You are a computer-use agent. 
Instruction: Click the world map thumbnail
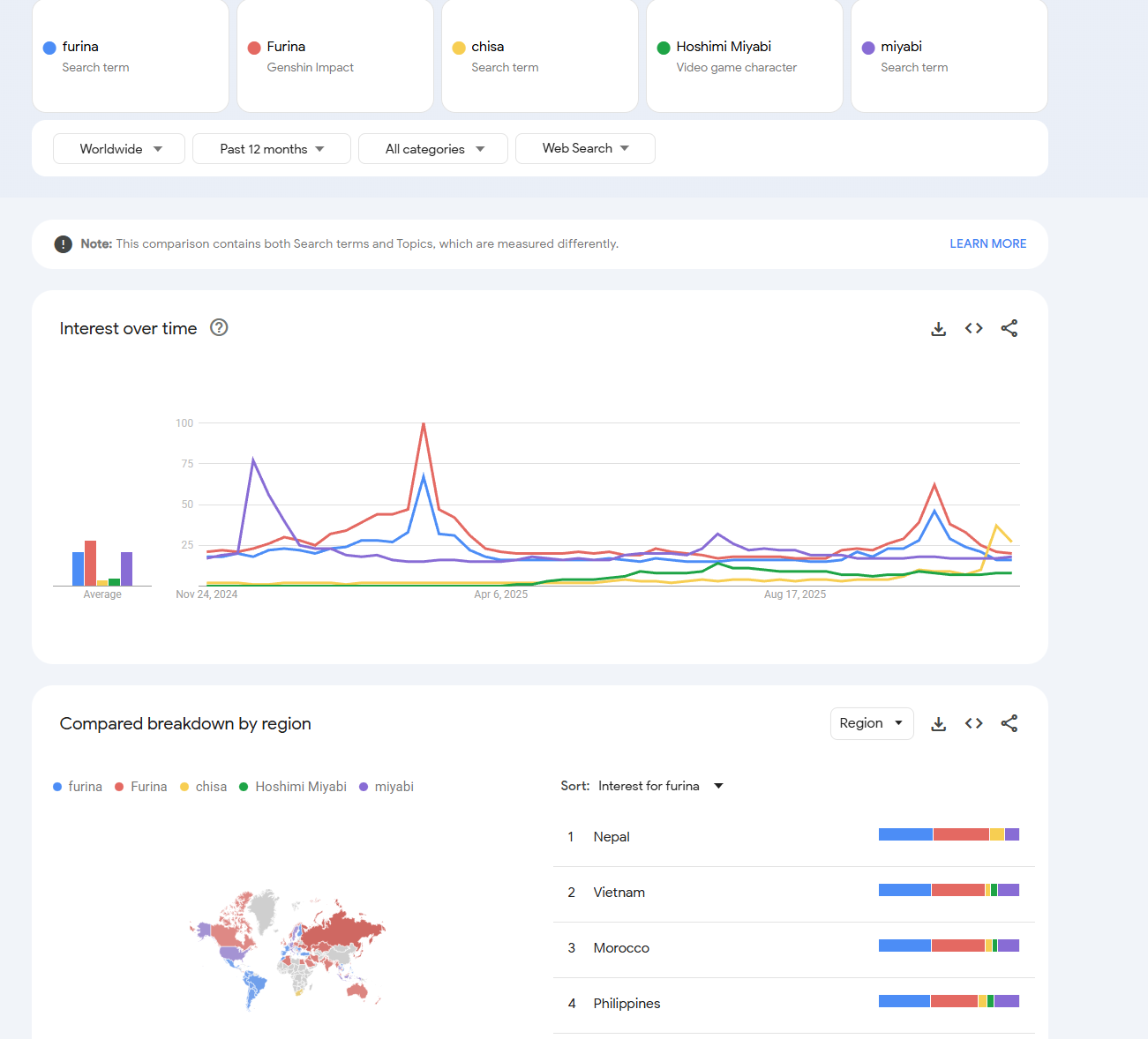[288, 949]
